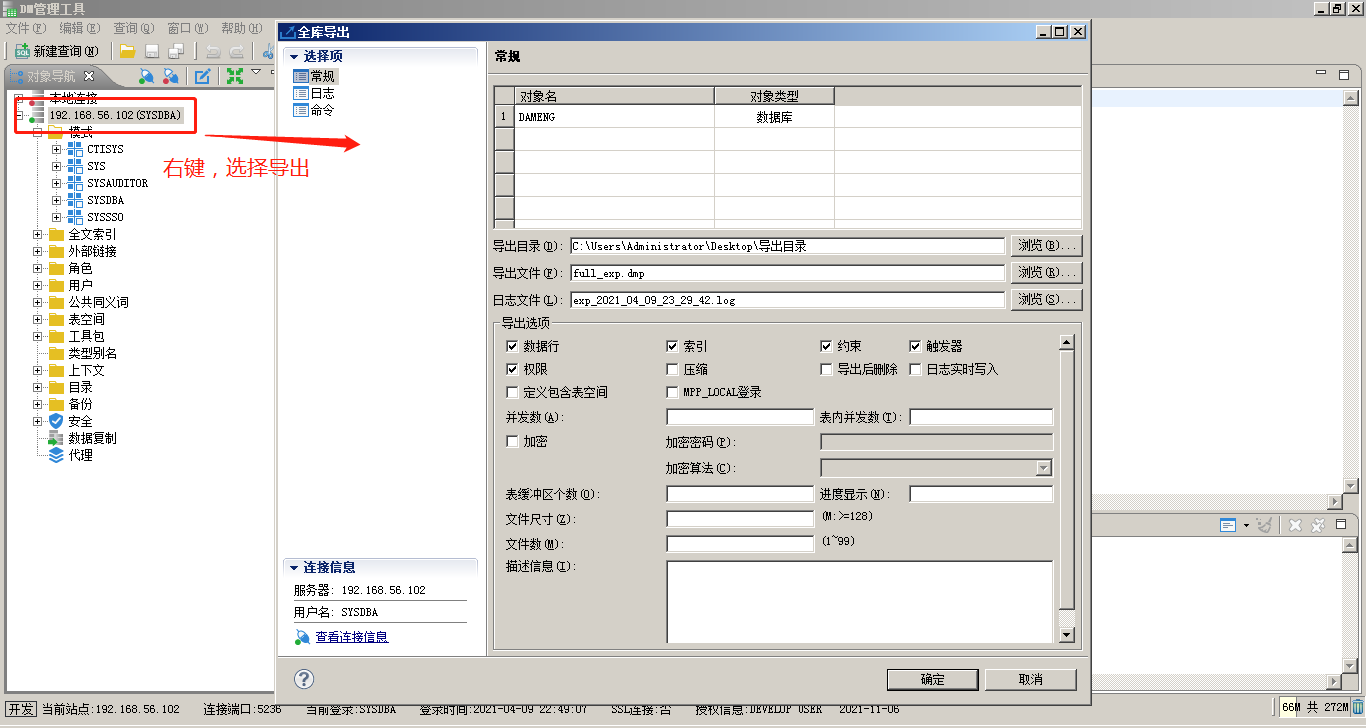Click inside the 描述信息 text area

pos(860,600)
